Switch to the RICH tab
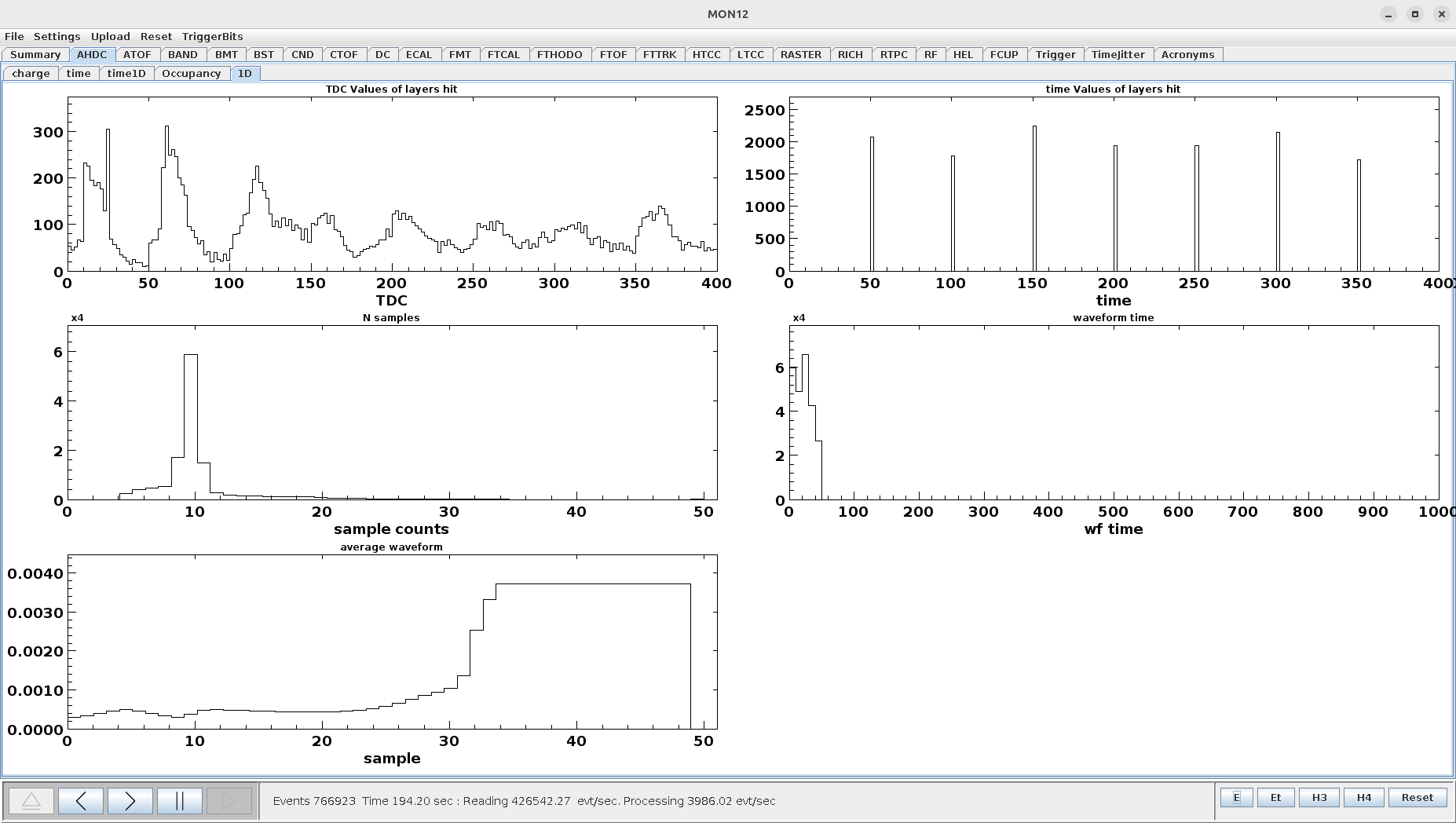The width and height of the screenshot is (1456, 823). [851, 54]
